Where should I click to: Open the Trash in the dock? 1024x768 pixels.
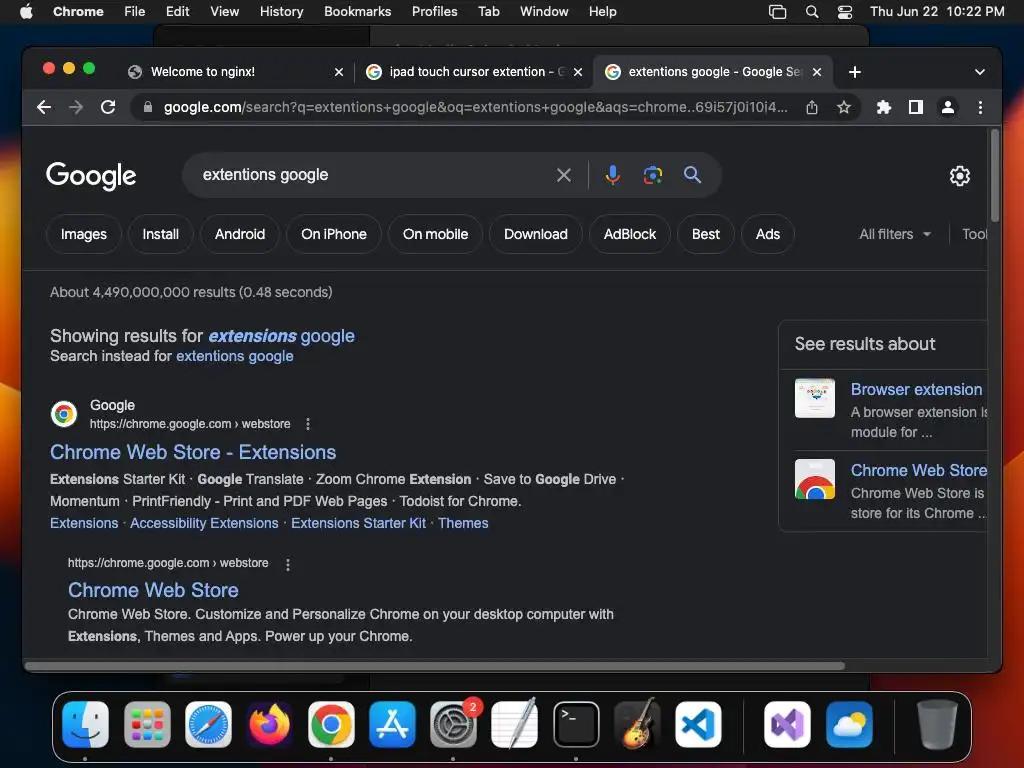[x=937, y=724]
